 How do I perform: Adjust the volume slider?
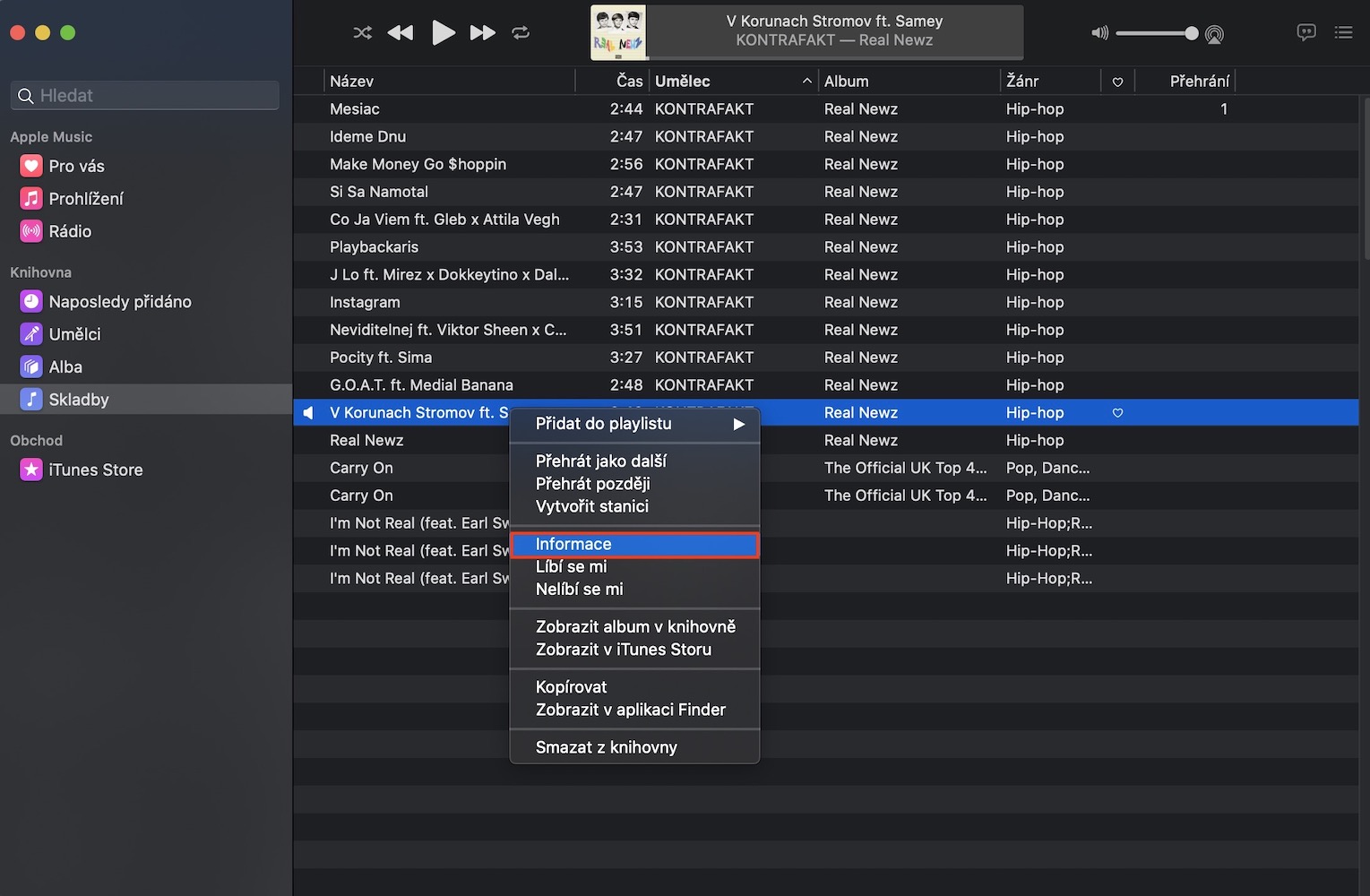tap(1156, 33)
